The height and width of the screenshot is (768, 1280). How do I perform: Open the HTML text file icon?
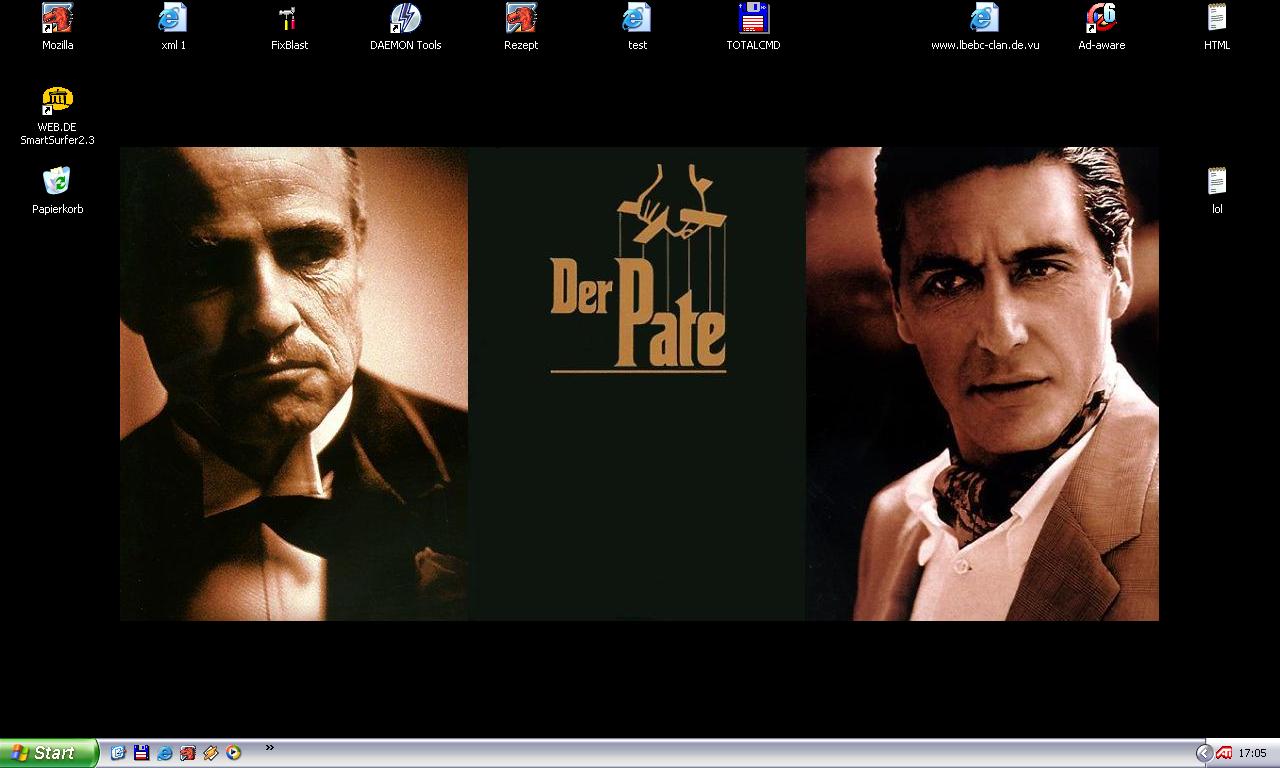tap(1217, 18)
